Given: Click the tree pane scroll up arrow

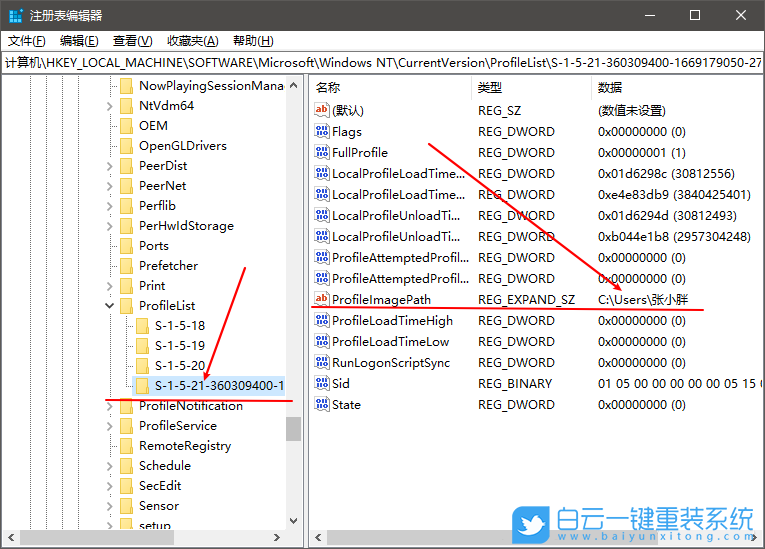Looking at the screenshot, I should coord(294,85).
